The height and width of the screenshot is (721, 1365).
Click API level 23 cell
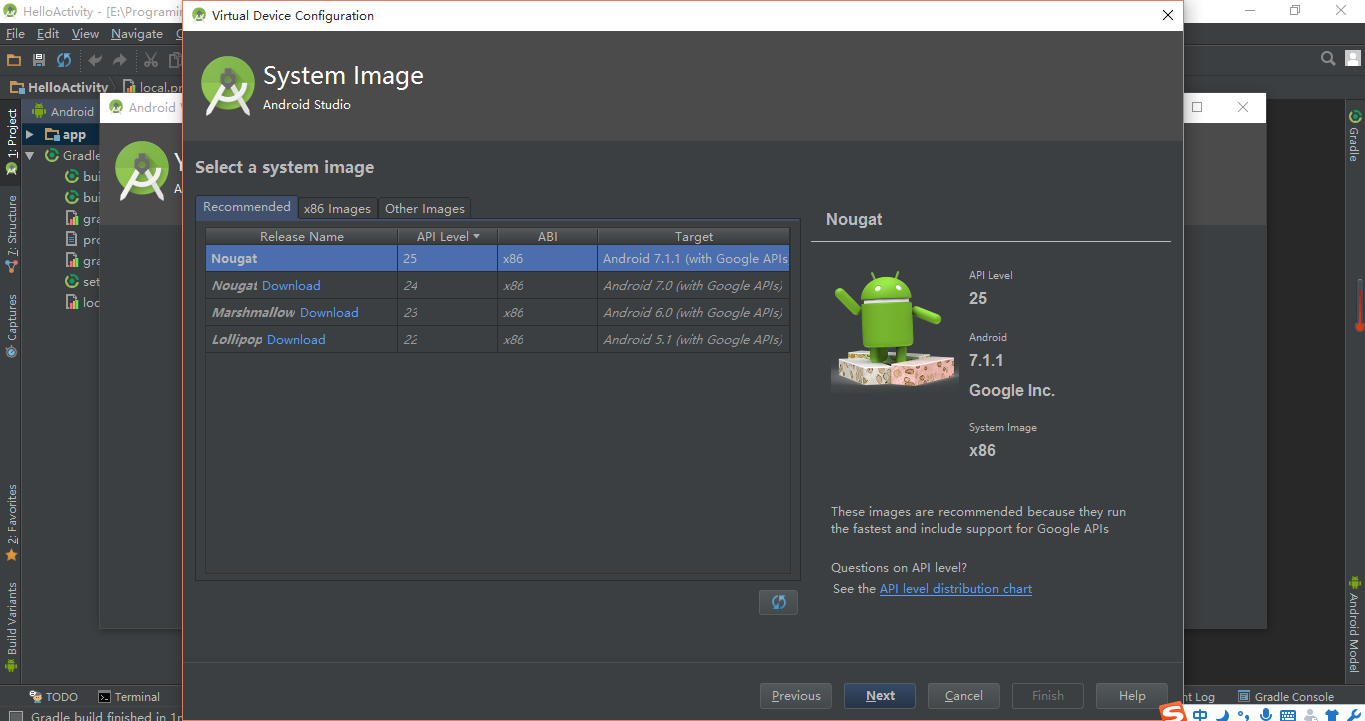coord(447,312)
